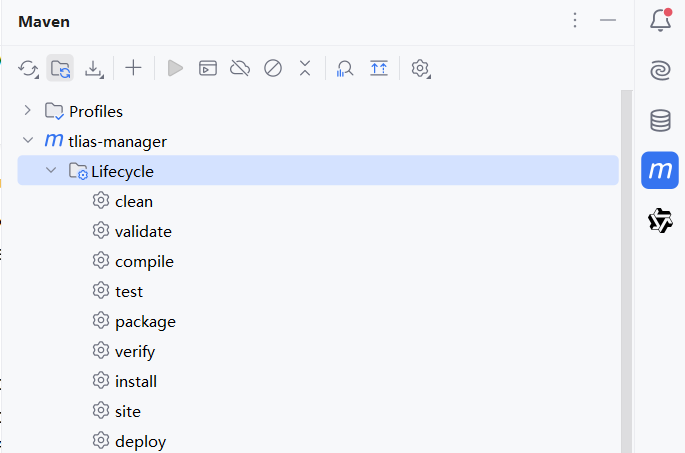Open Database tool window icon
The height and width of the screenshot is (453, 685).
(x=660, y=120)
